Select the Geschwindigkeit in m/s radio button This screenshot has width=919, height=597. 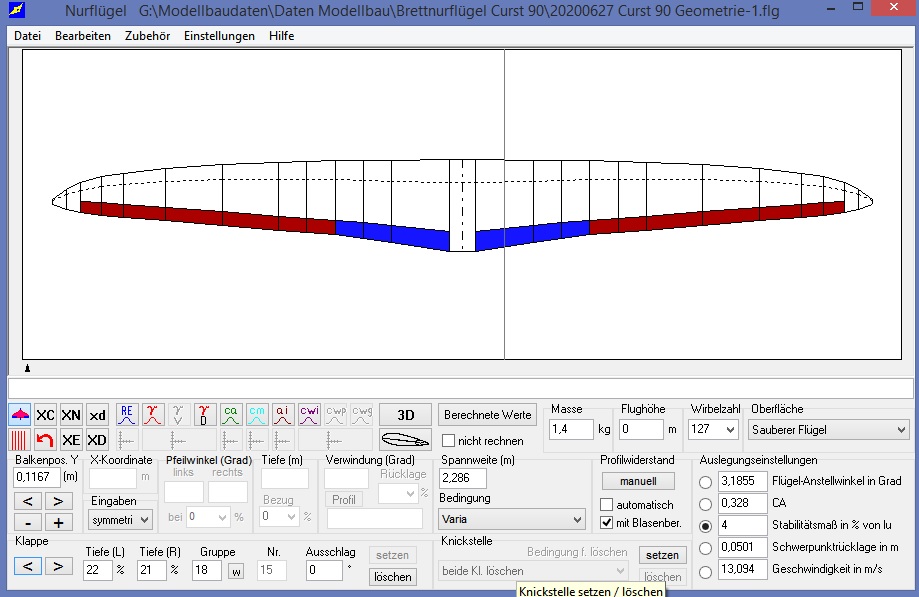(x=706, y=572)
